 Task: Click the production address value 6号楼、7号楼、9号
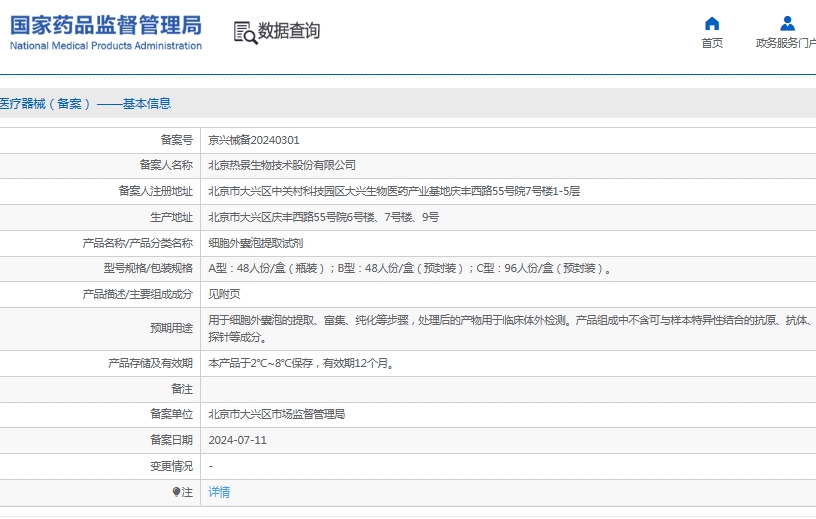click(x=324, y=217)
